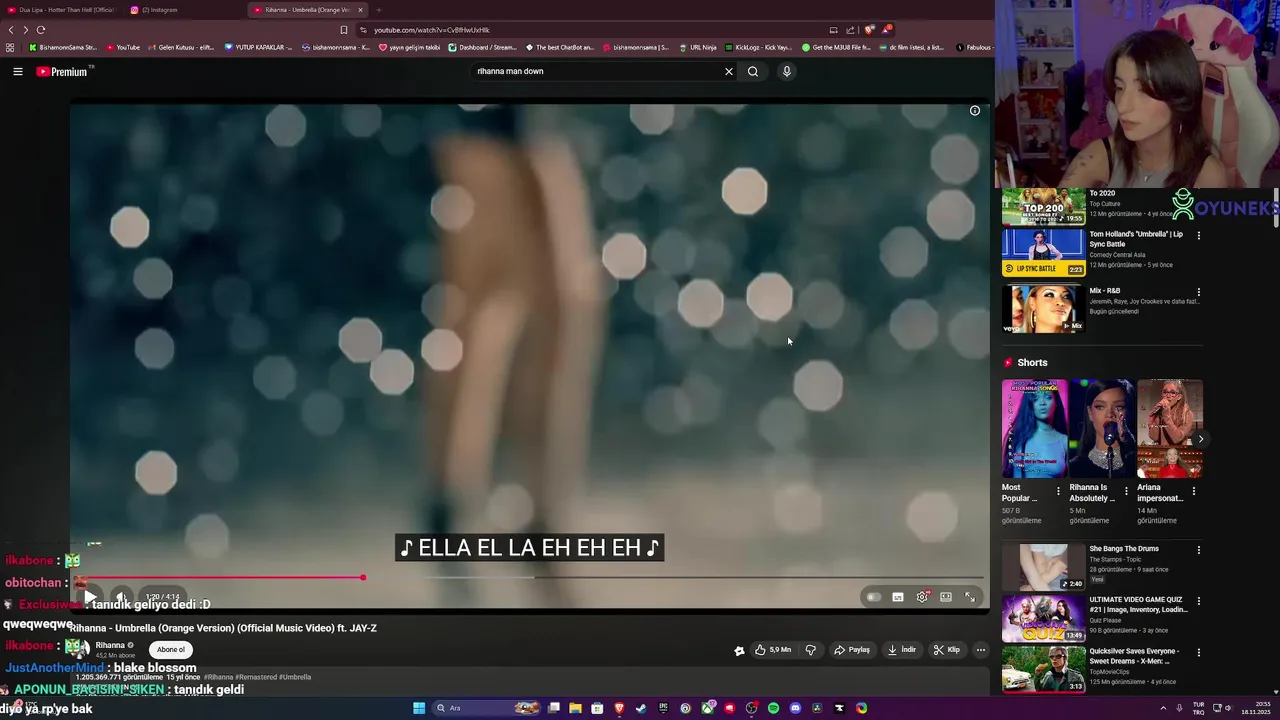Viewport: 1280px width, 720px height.
Task: Open Steam from the taskbar
Action: pyautogui.click(x=641, y=708)
